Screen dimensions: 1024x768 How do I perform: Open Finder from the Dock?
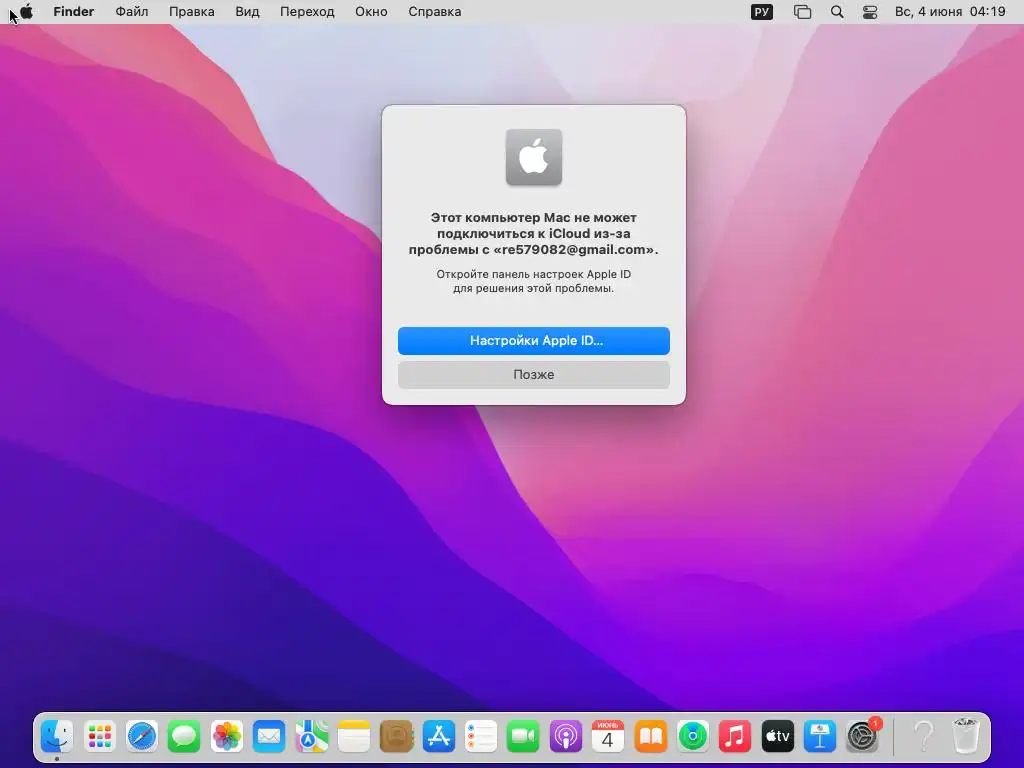(x=57, y=737)
